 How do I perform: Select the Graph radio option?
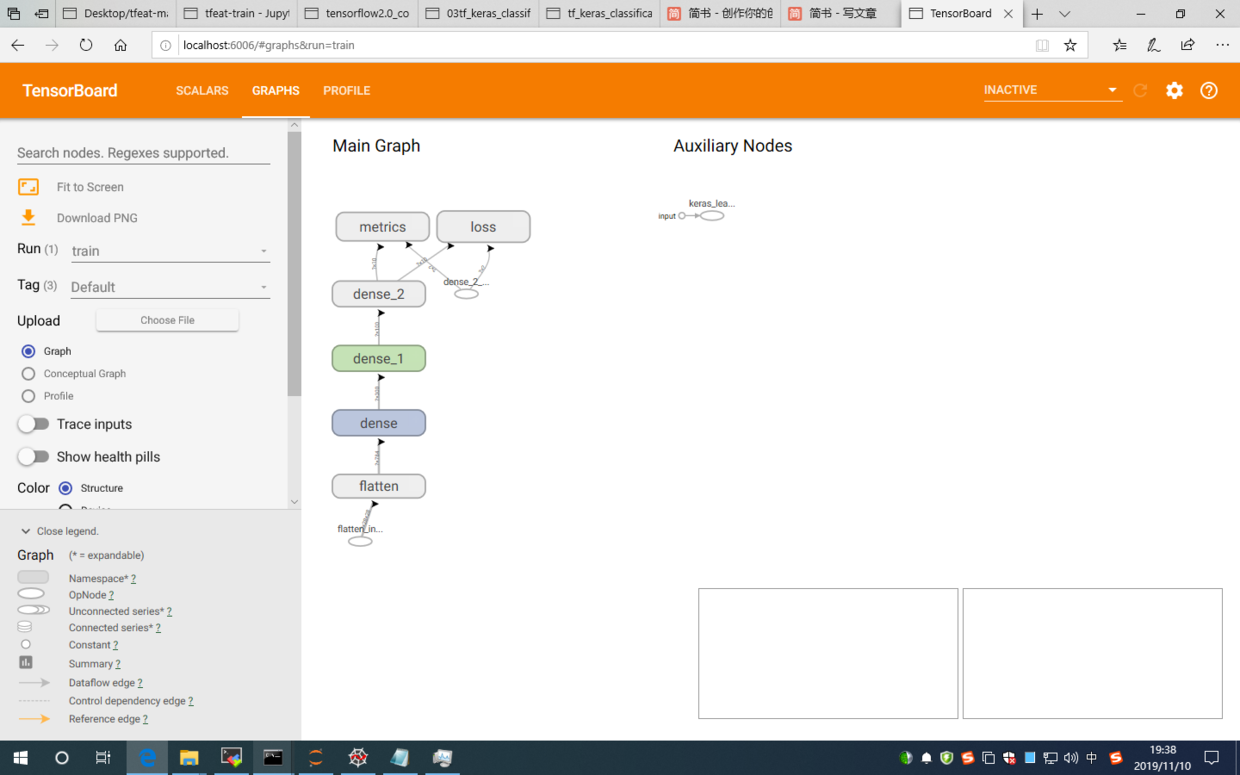tap(28, 351)
